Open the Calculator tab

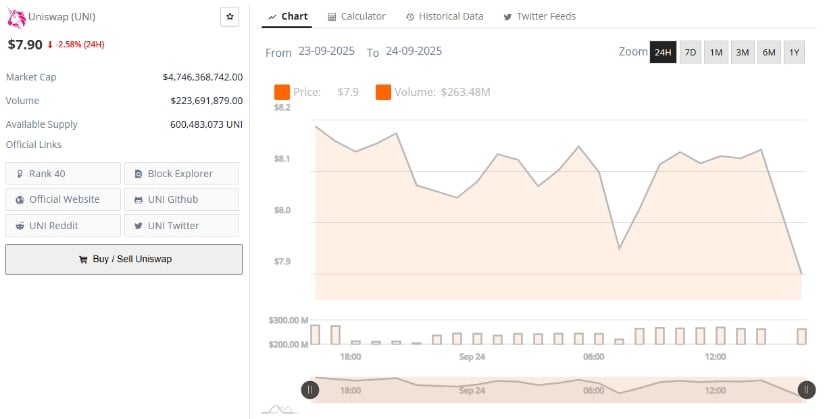tap(357, 17)
